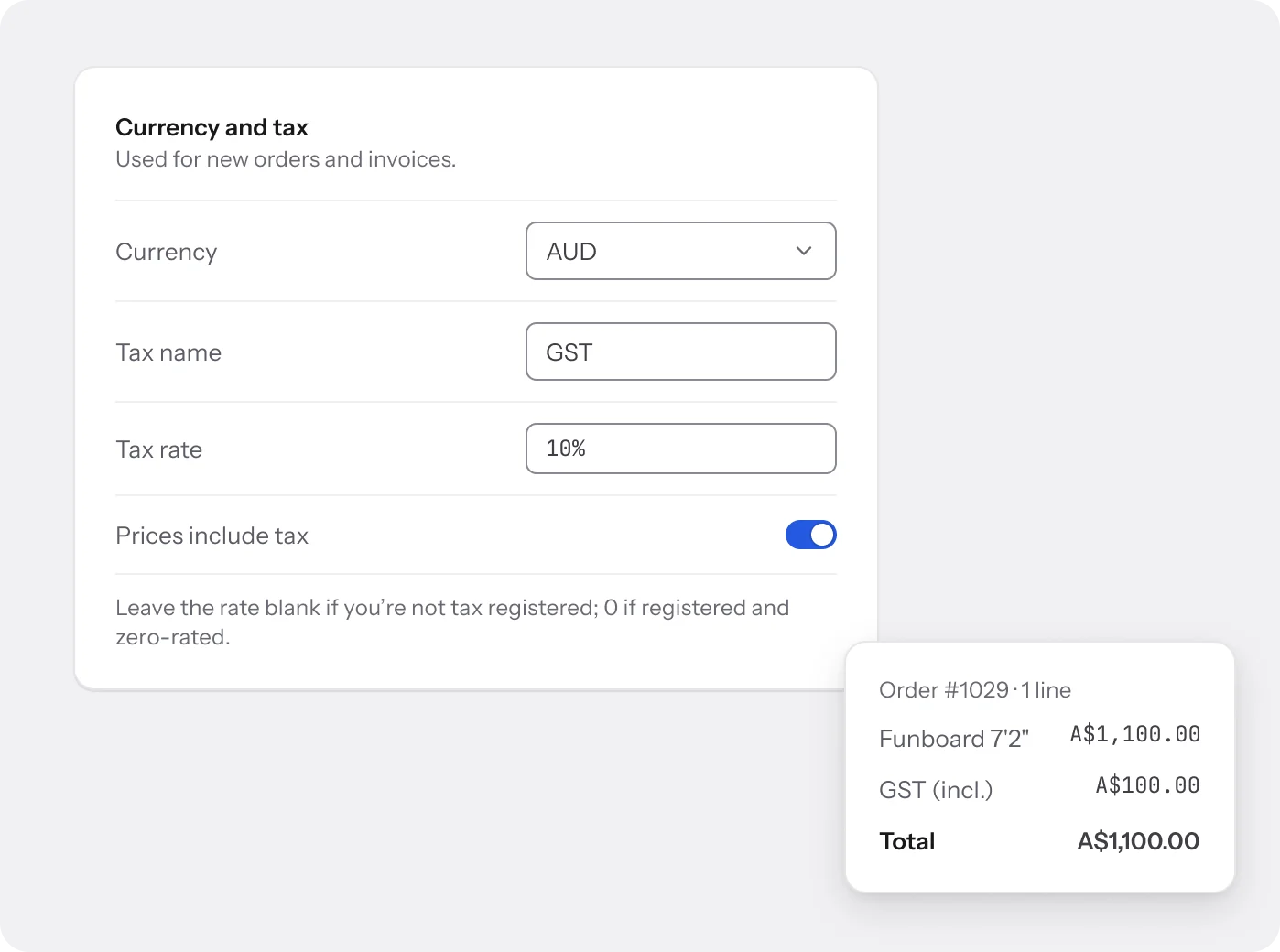Screen dimensions: 1280x952
Task: Open the Currency dropdown showing AUD
Action: pos(680,251)
